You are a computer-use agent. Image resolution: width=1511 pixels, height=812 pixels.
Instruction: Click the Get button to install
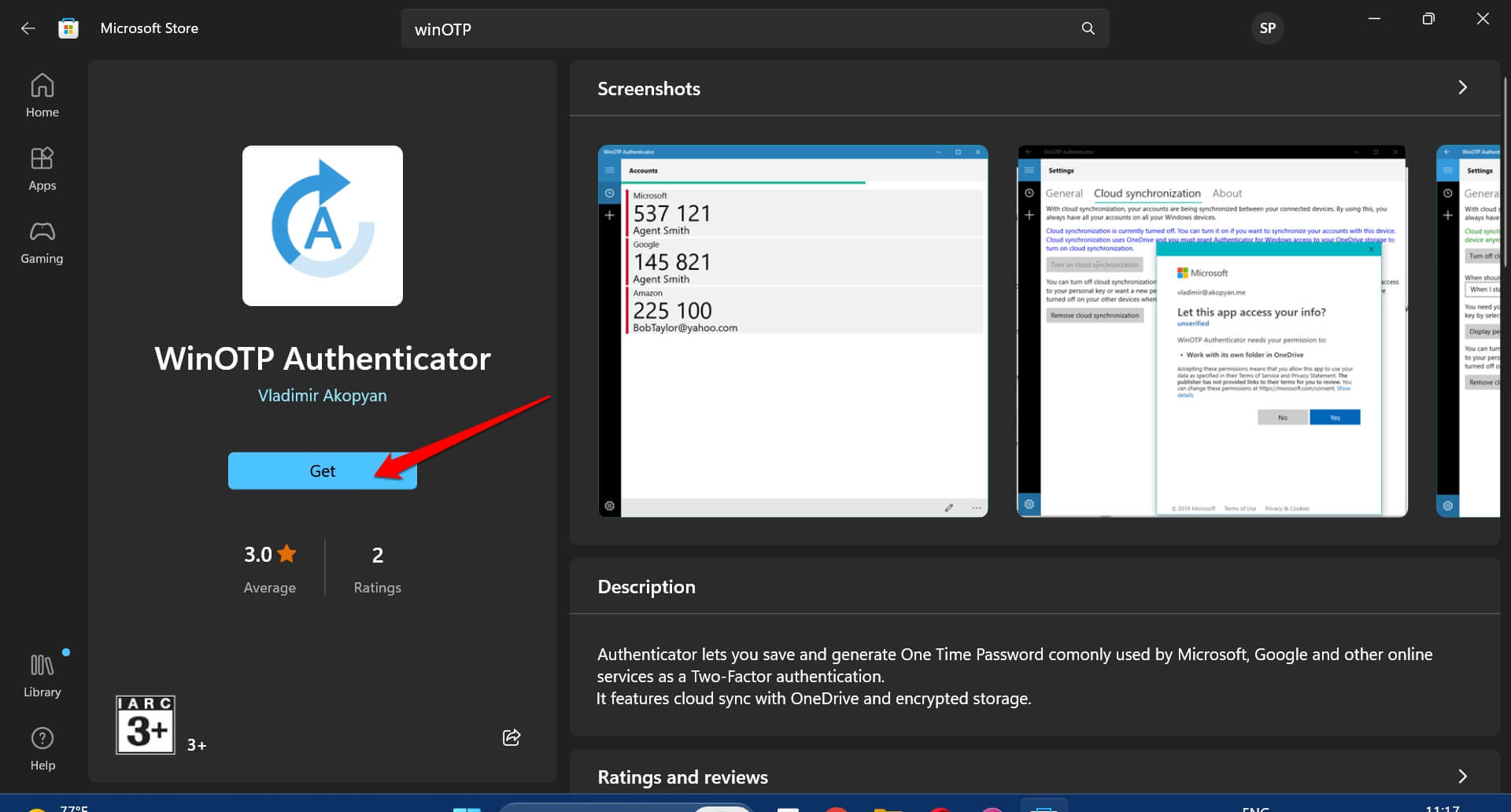tap(322, 471)
